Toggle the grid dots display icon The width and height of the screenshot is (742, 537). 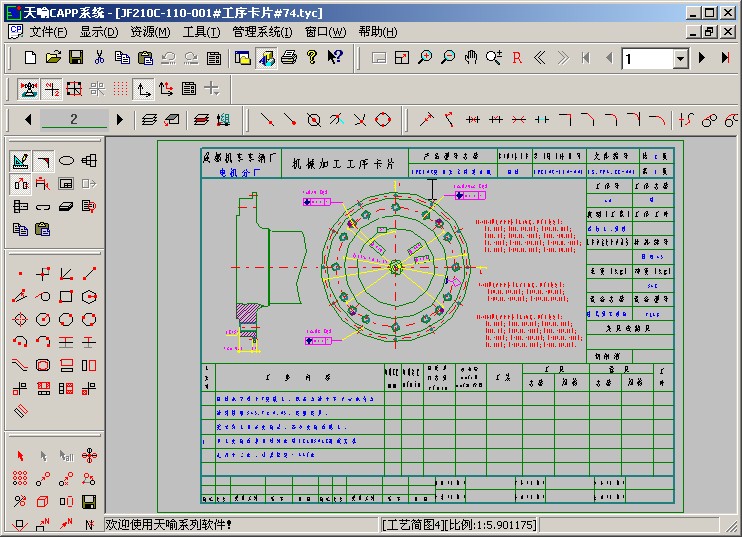click(x=120, y=88)
